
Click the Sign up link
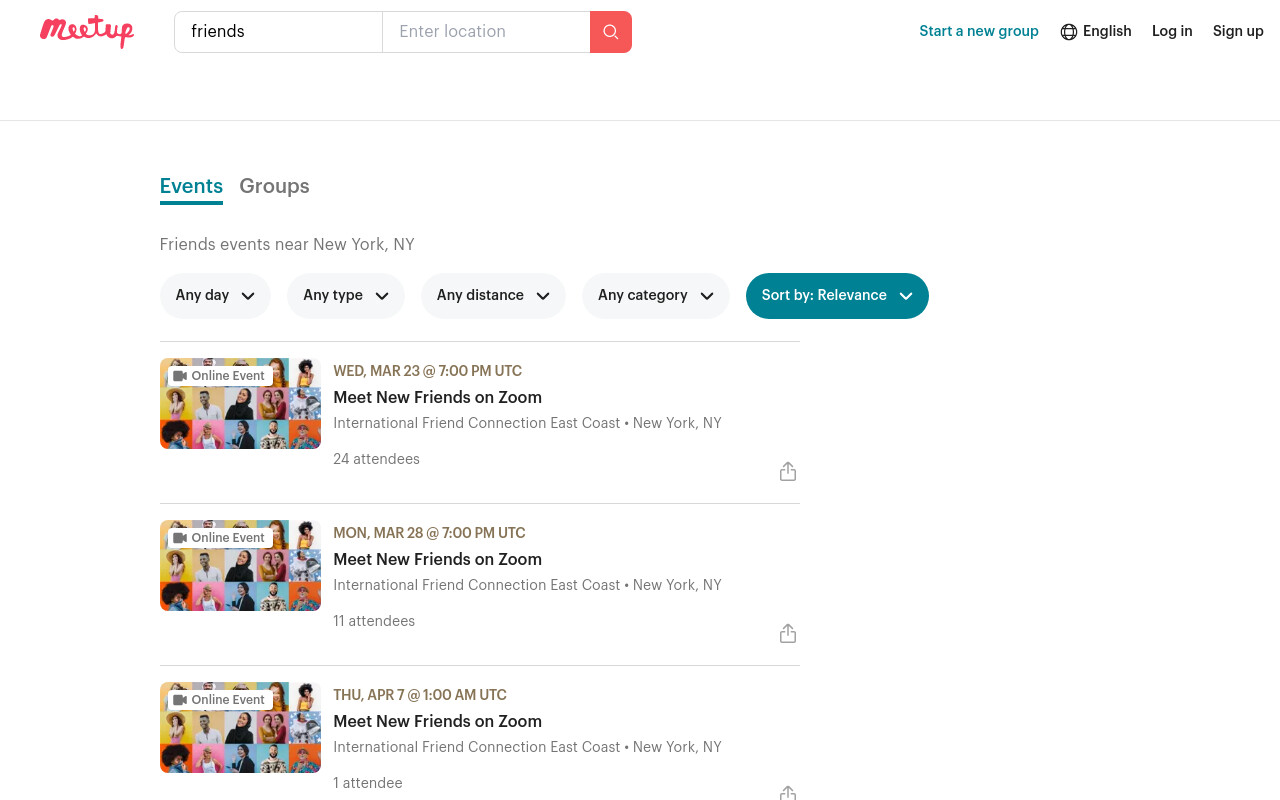1238,32
